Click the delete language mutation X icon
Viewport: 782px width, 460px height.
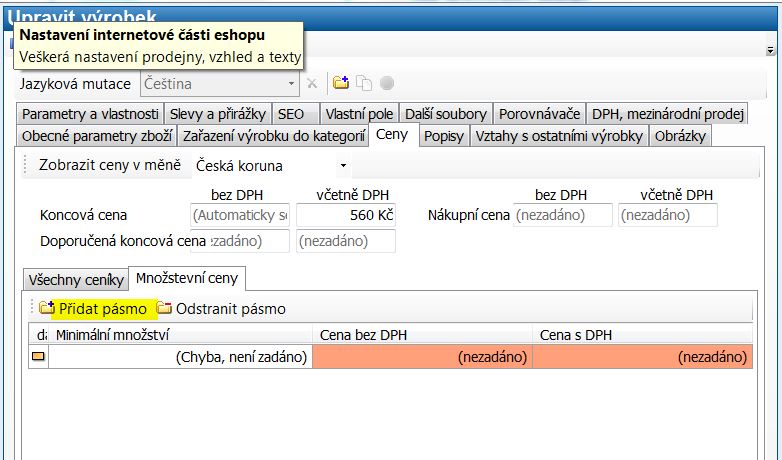click(312, 84)
